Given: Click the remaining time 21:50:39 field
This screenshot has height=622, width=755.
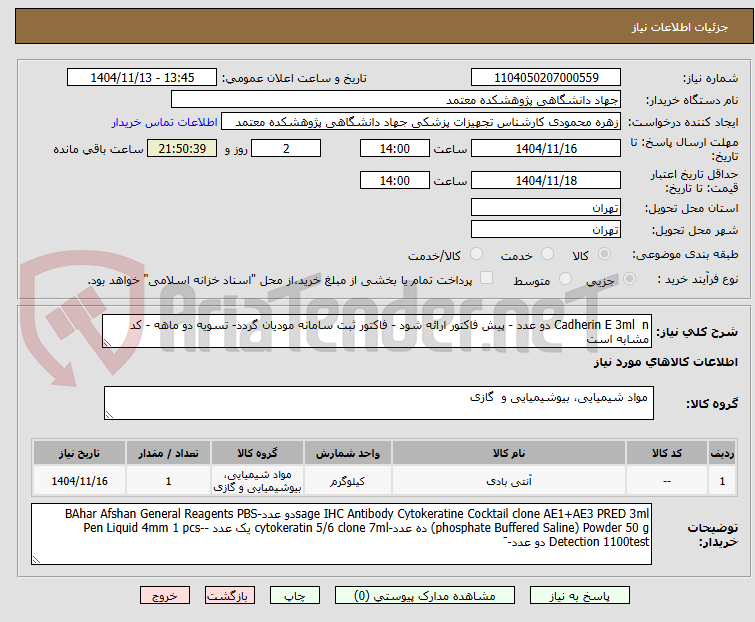Looking at the screenshot, I should pyautogui.click(x=182, y=148).
